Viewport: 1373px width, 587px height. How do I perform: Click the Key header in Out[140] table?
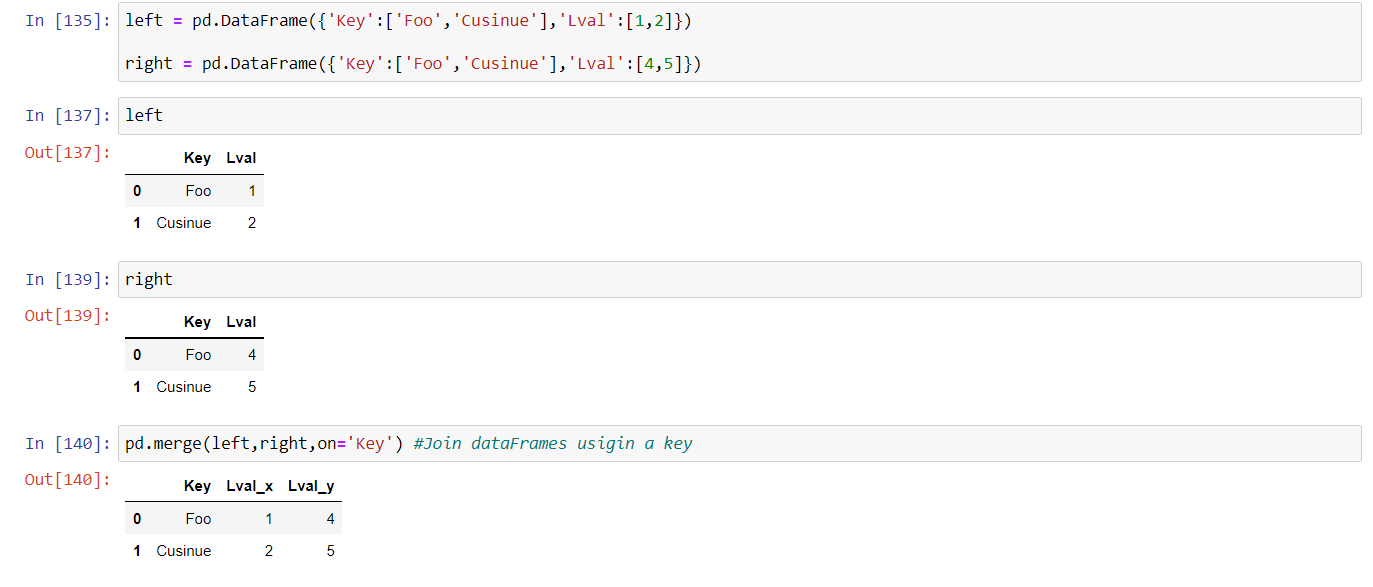click(197, 486)
